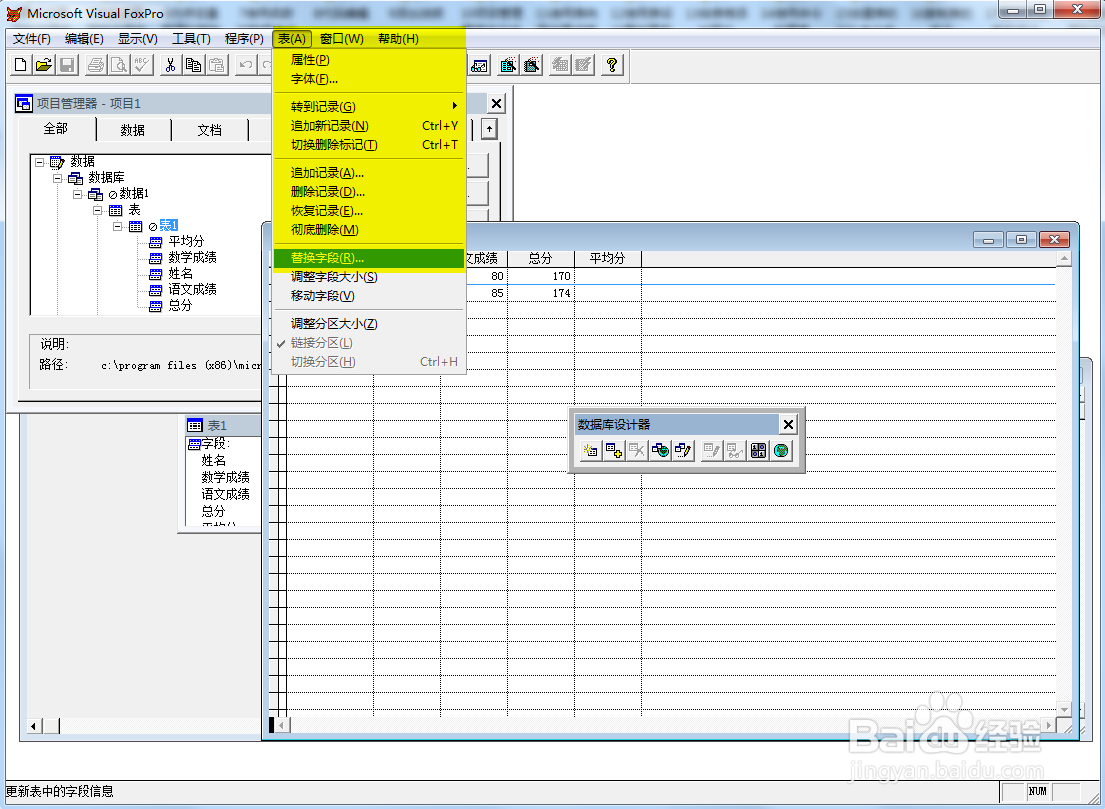Click the up-arrow collapse button of 项目管理器

pyautogui.click(x=489, y=129)
